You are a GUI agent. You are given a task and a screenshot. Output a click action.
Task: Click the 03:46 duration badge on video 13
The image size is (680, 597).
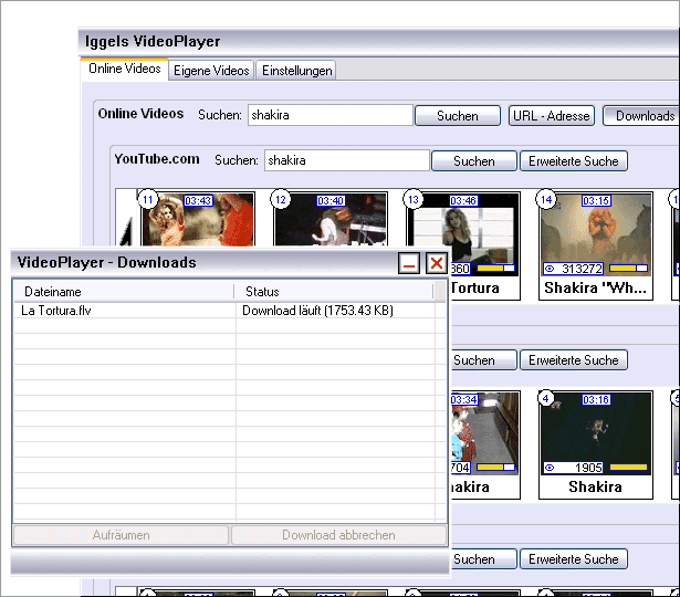click(x=464, y=201)
